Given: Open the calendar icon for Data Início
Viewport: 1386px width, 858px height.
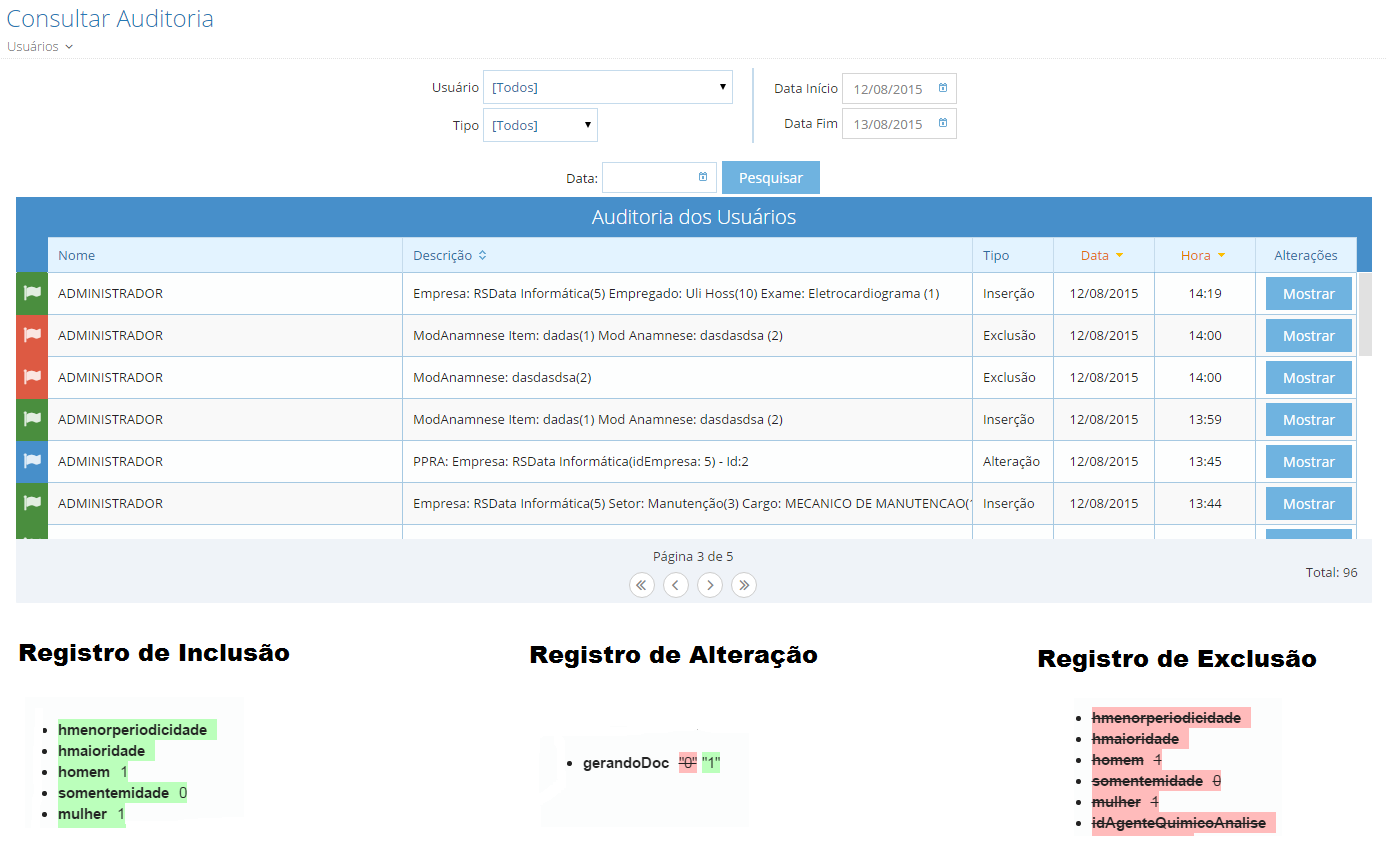Looking at the screenshot, I should point(943,88).
